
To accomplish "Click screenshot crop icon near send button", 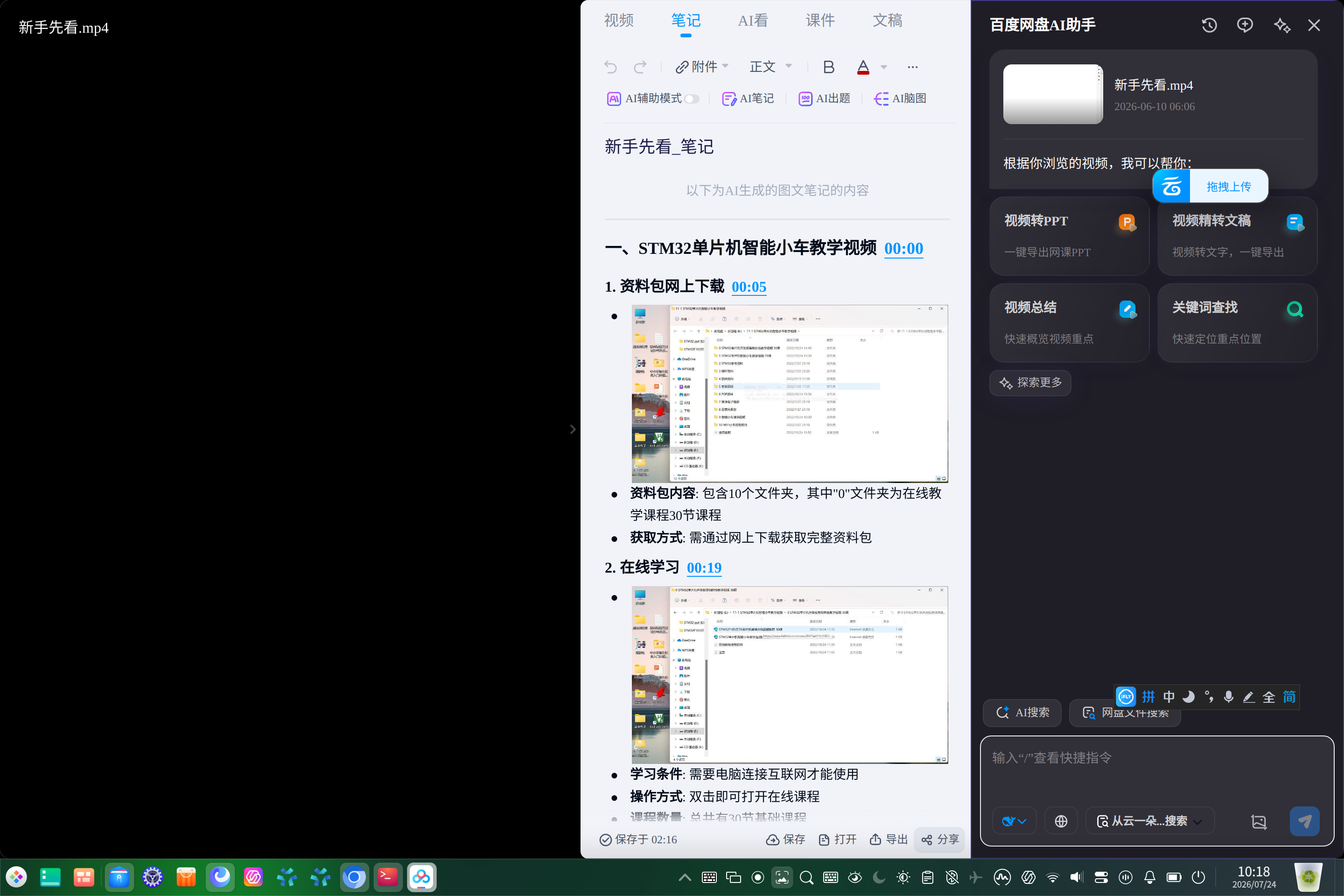I will 1259,822.
